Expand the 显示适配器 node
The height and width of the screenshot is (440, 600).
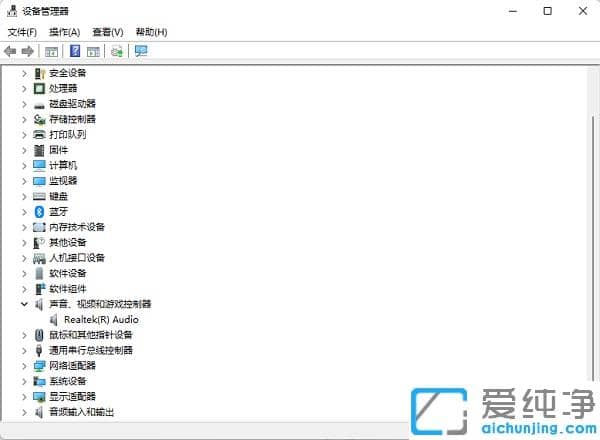pyautogui.click(x=24, y=397)
